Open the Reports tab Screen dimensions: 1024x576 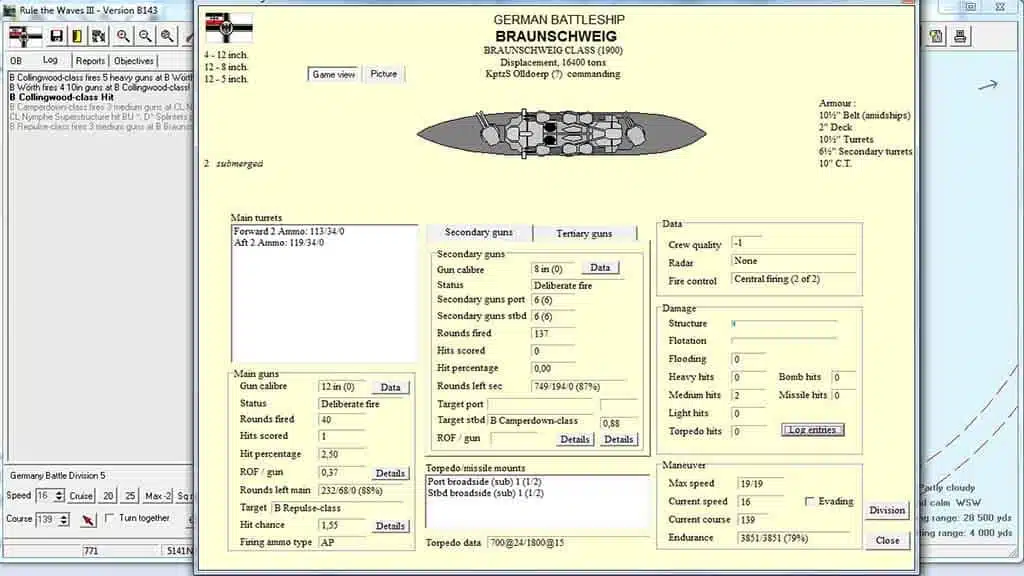90,61
